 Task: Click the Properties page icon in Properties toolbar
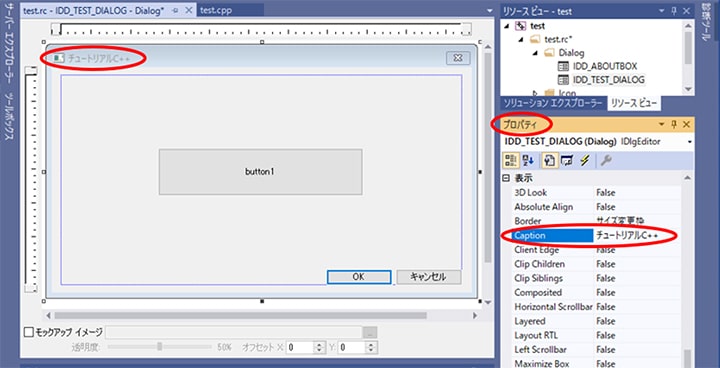[x=550, y=160]
